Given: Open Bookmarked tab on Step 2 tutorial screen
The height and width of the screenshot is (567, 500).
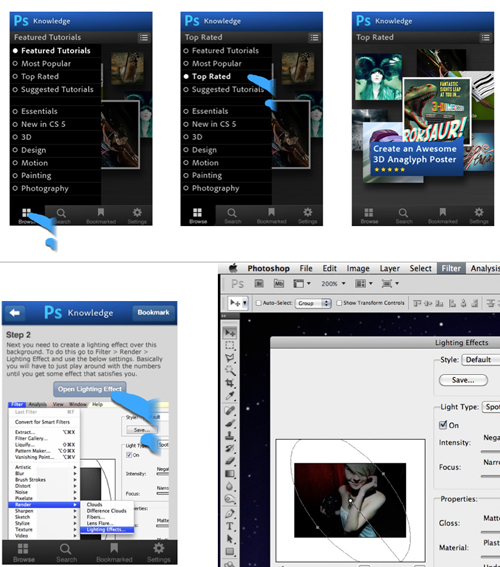Looking at the screenshot, I should [114, 552].
